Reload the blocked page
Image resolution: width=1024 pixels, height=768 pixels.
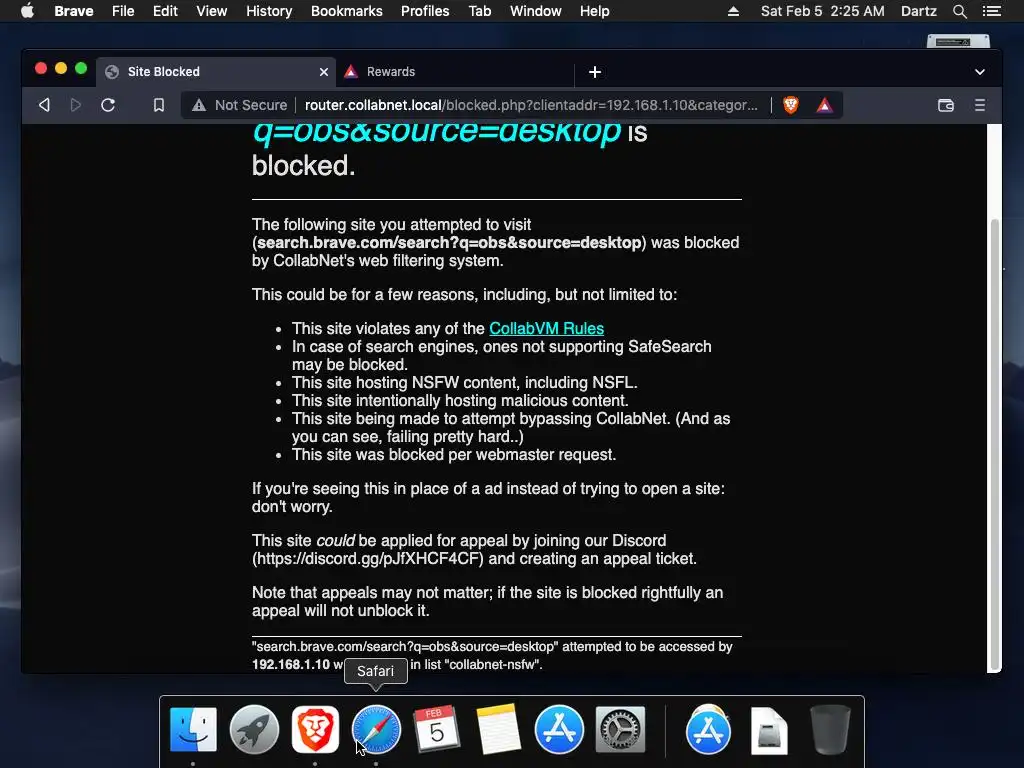(108, 105)
